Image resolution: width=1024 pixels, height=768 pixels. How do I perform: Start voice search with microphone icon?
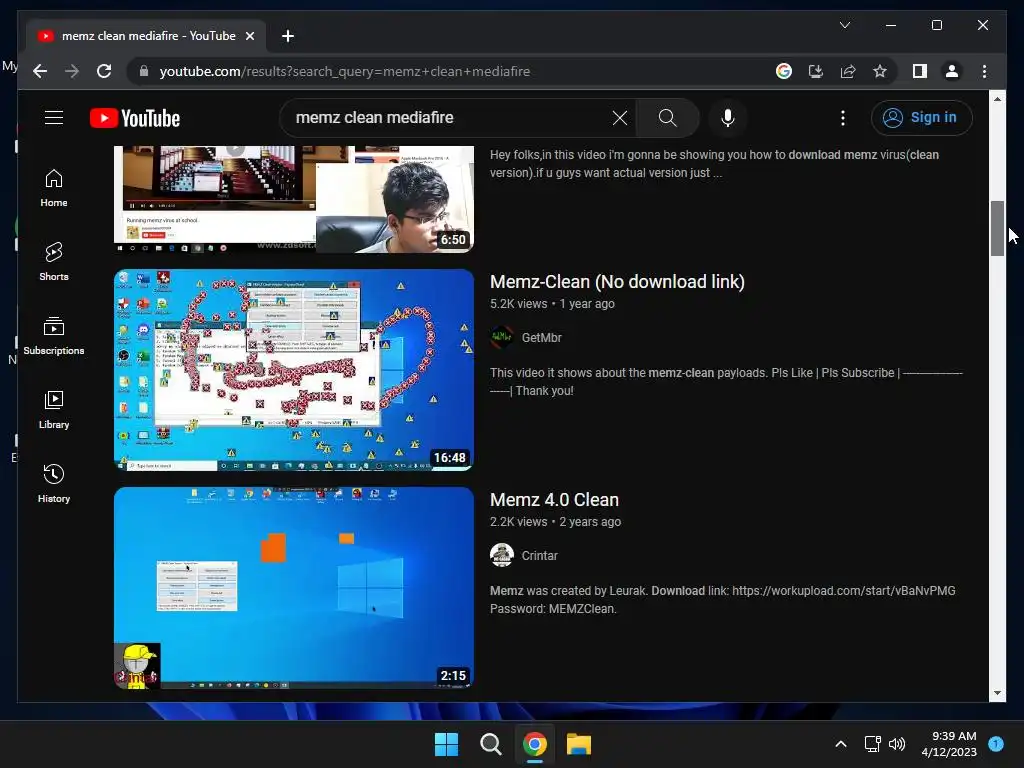click(x=728, y=118)
